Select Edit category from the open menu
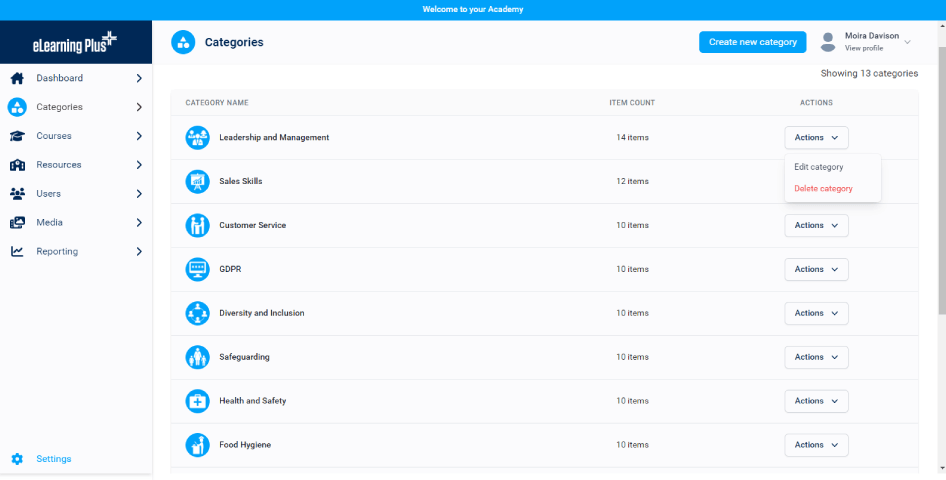 pos(819,167)
